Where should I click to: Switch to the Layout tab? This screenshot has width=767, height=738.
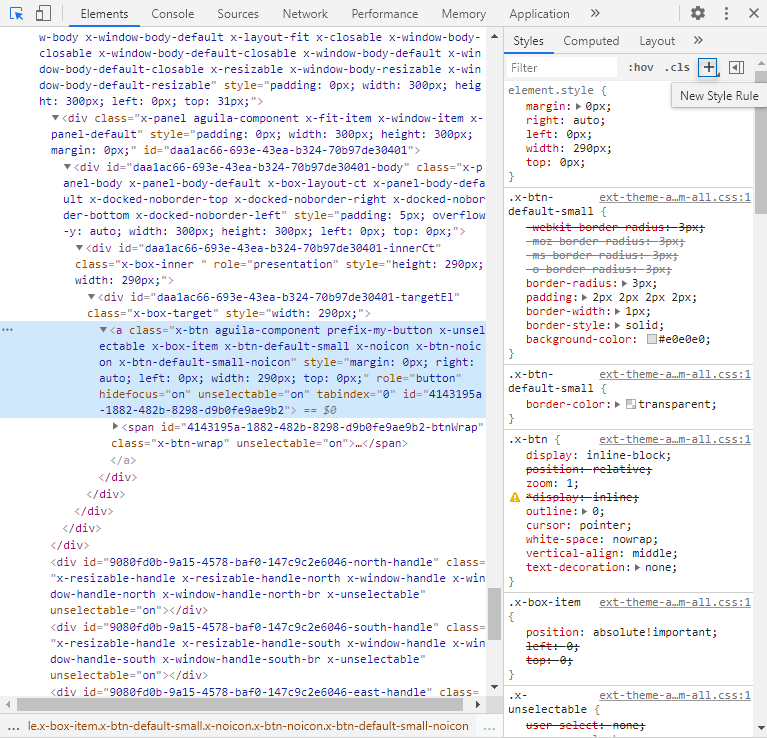tap(657, 41)
